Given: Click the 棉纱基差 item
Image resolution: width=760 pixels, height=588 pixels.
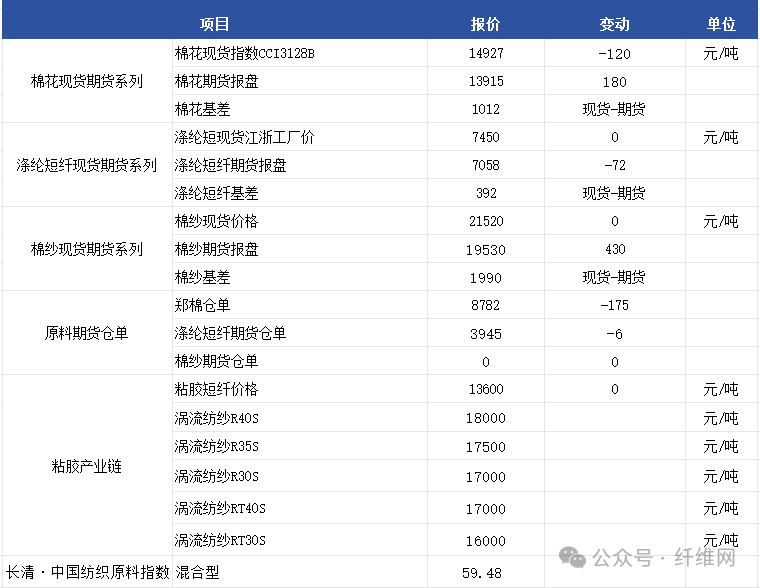Looking at the screenshot, I should point(202,277).
